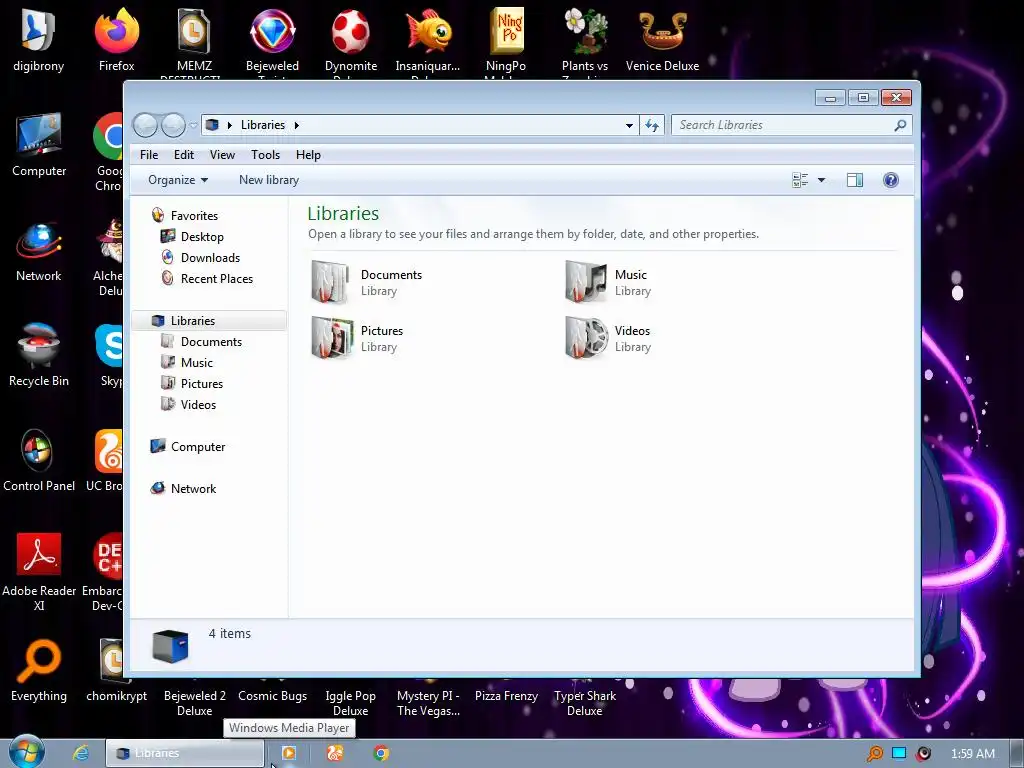This screenshot has width=1024, height=768.
Task: Click the Forward navigation arrow
Action: (x=173, y=125)
